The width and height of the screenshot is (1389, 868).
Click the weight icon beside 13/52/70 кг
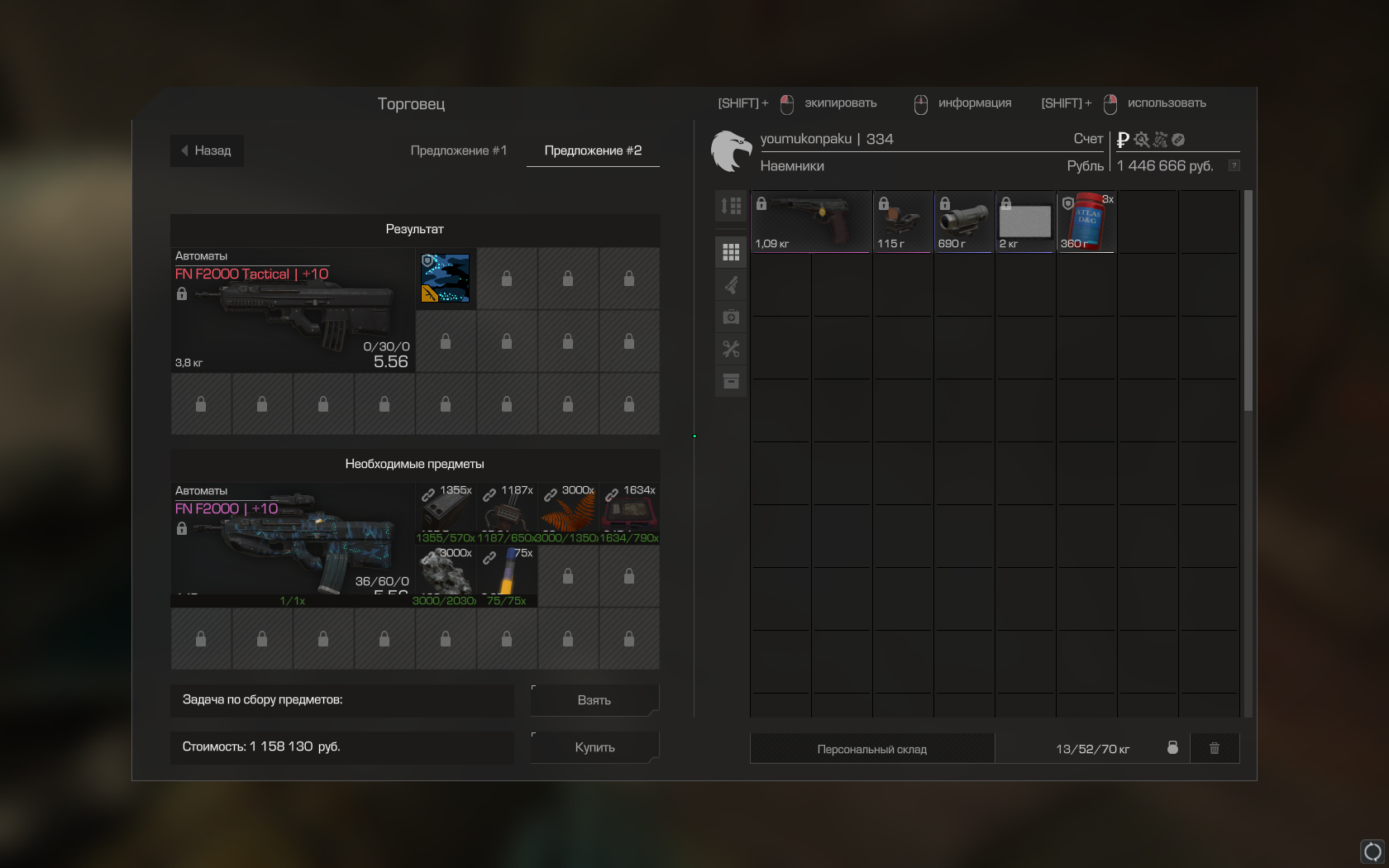click(1172, 747)
